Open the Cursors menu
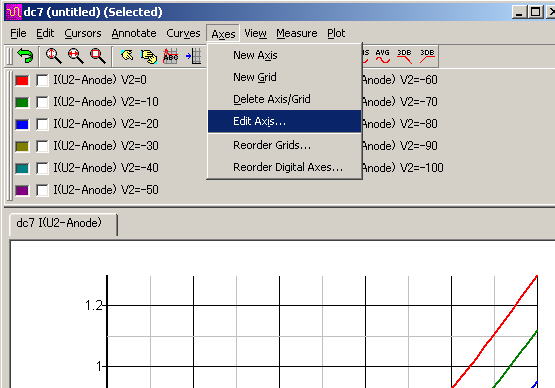555x388 pixels. [83, 33]
